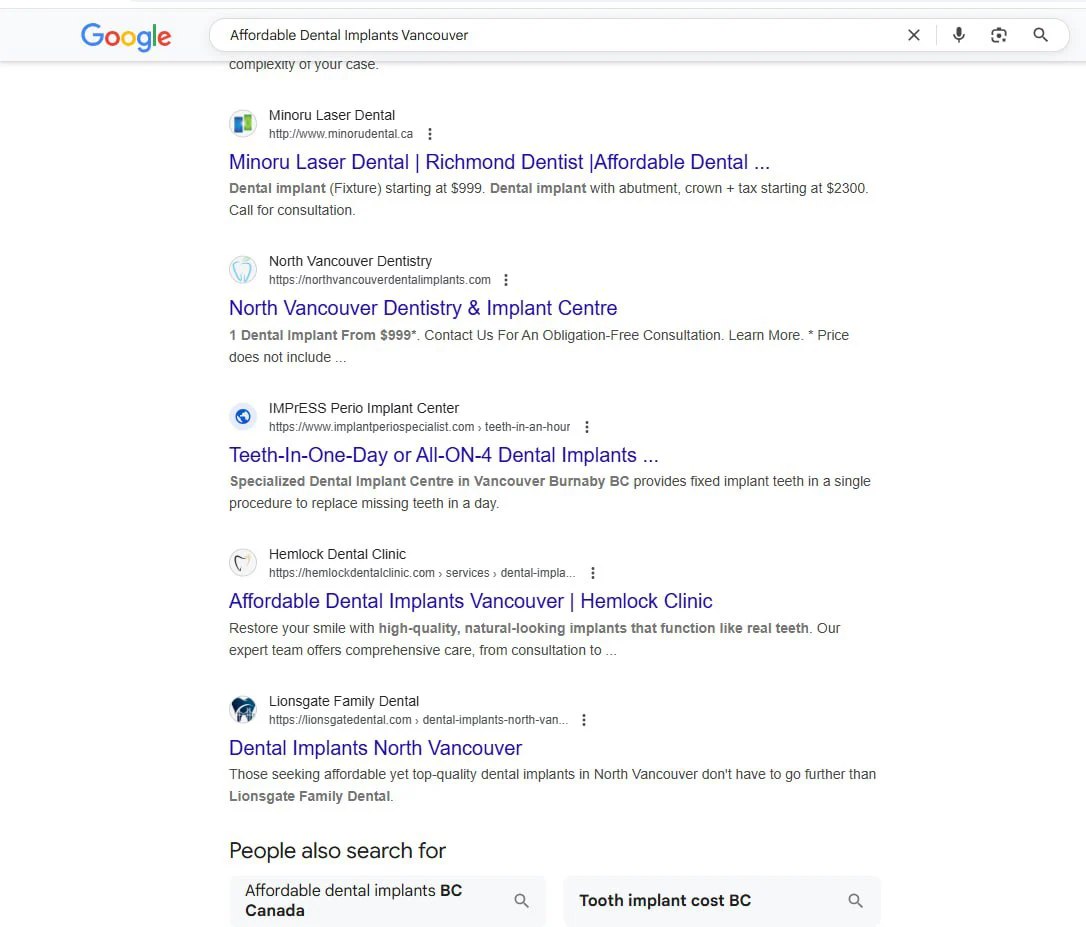Open three-dot menu for northvancouverdentalimplants.com result

pos(506,280)
